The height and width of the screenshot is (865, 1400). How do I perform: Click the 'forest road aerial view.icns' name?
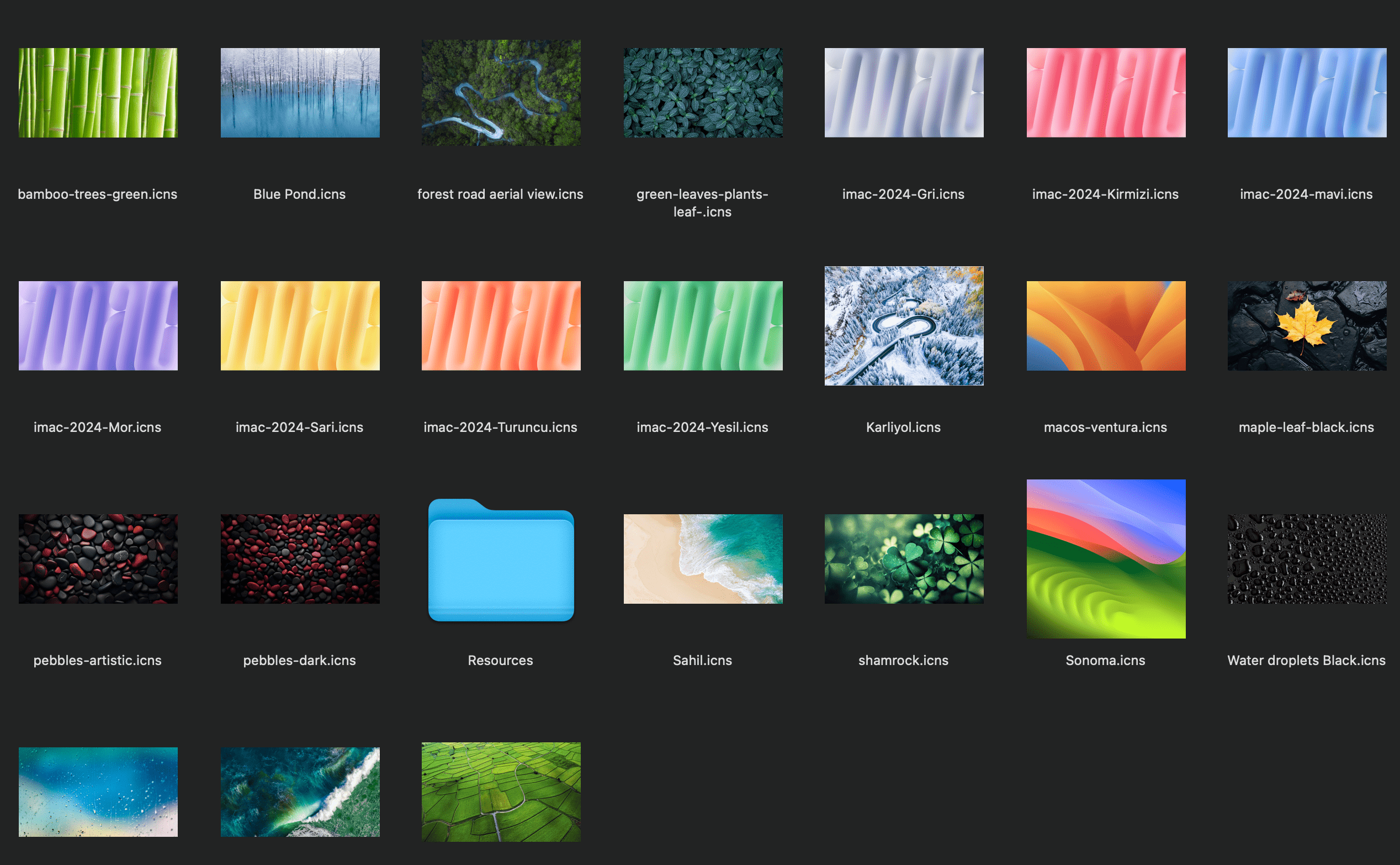tap(500, 194)
